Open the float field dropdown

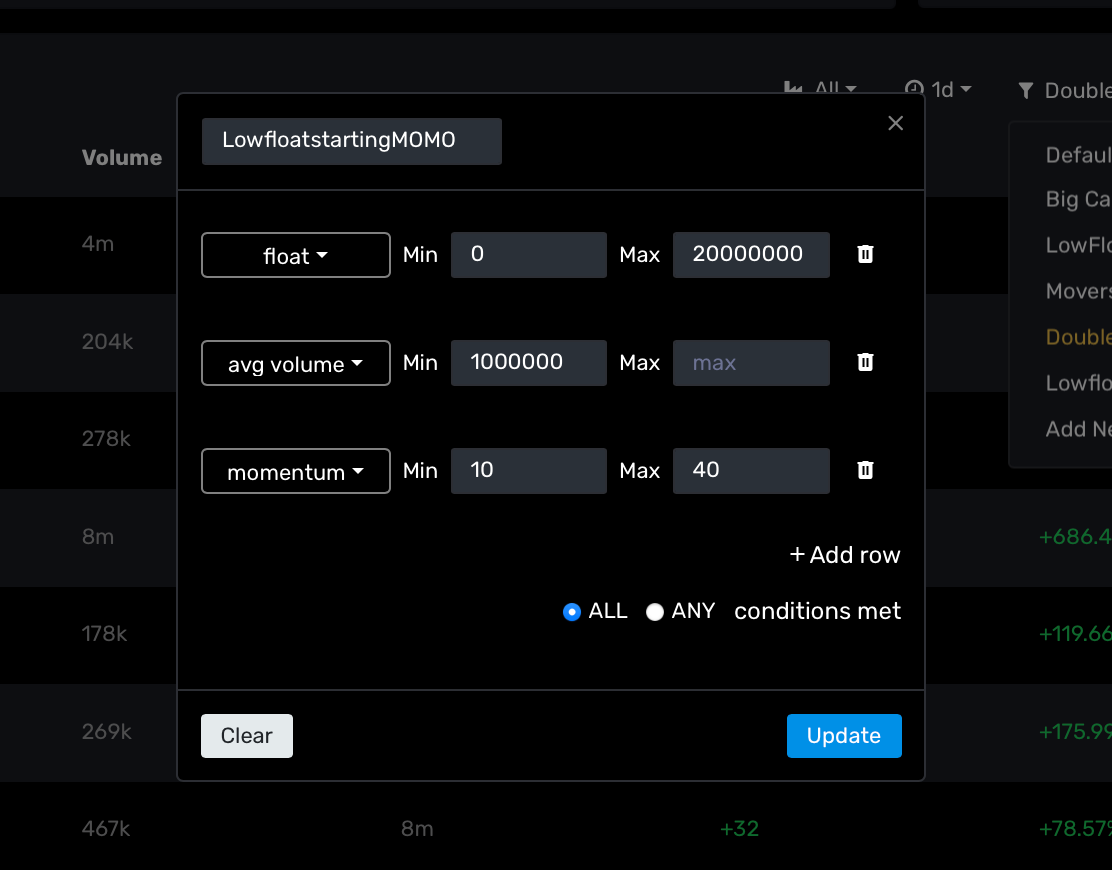[x=295, y=255]
